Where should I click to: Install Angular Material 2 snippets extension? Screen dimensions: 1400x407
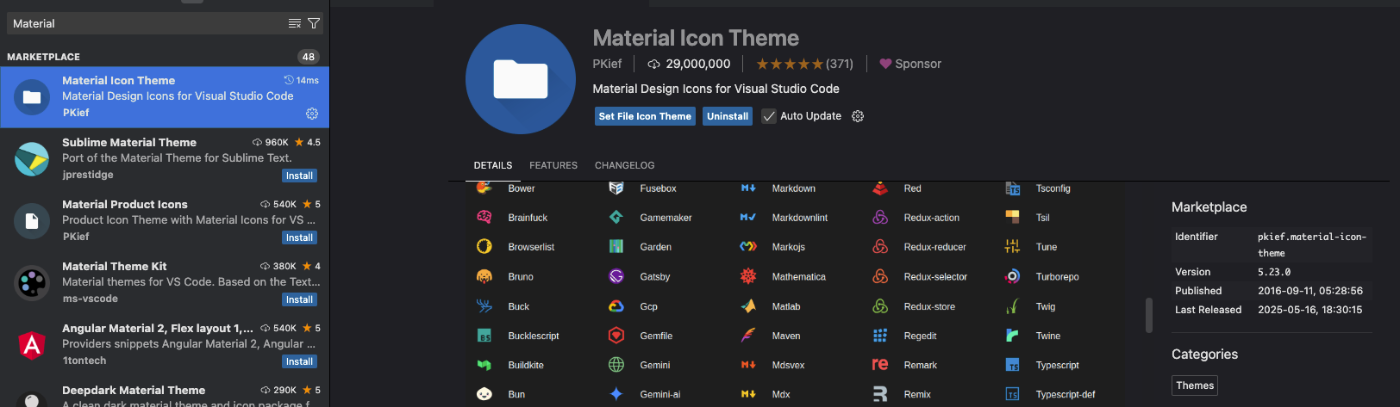point(299,362)
